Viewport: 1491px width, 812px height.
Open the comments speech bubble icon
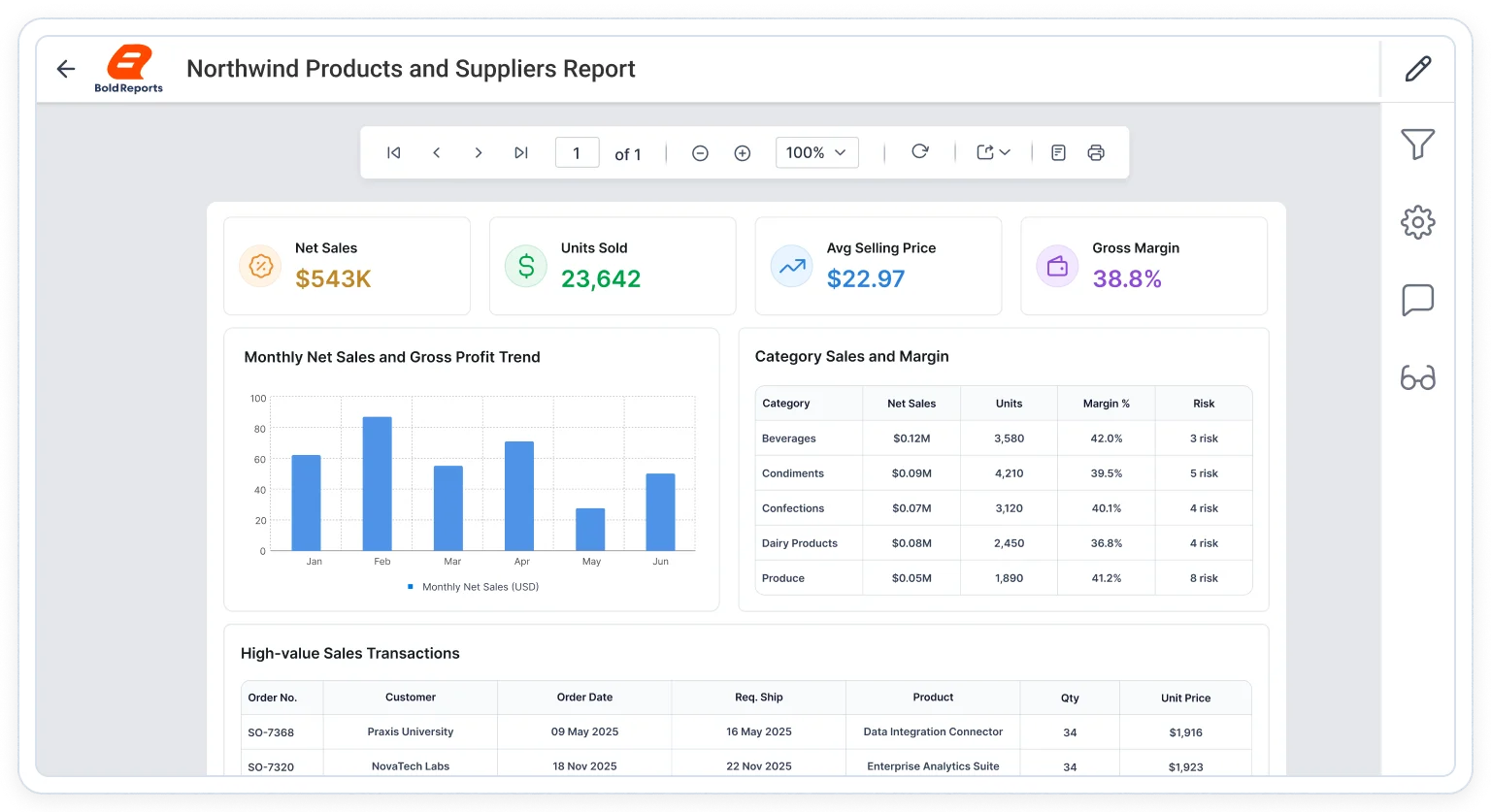1418,300
